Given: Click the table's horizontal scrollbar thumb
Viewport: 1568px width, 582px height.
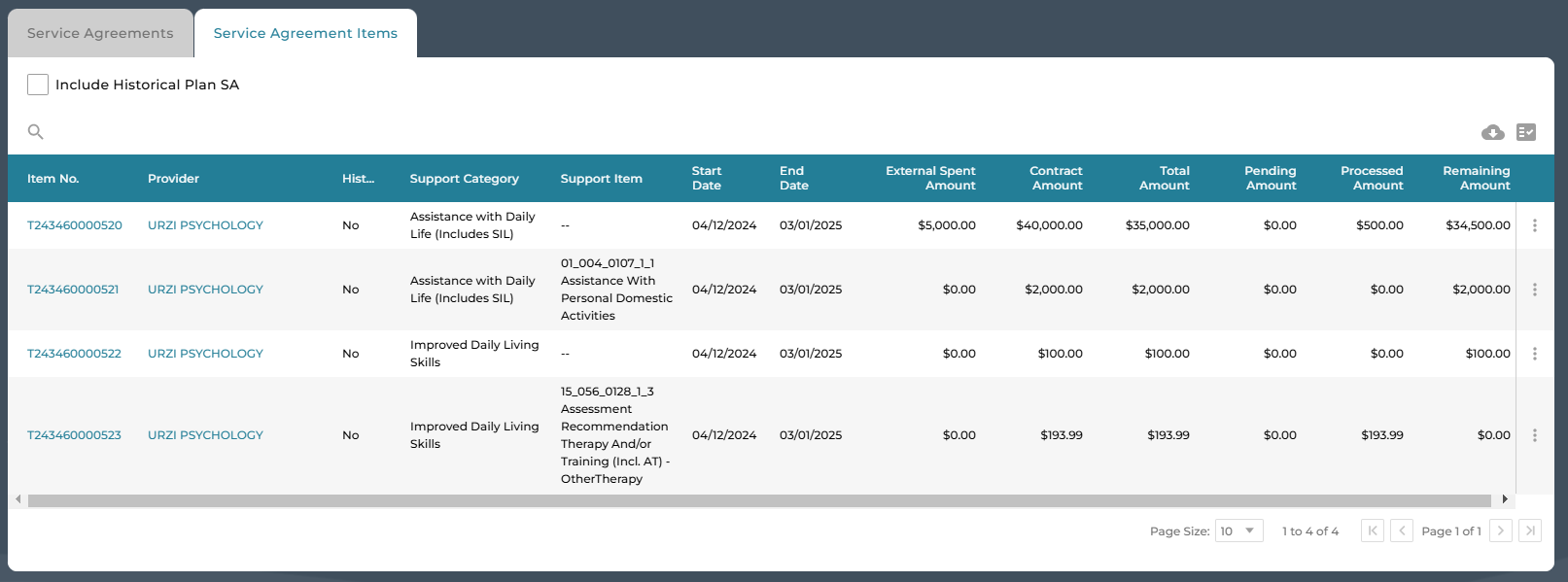Looking at the screenshot, I should (x=759, y=500).
